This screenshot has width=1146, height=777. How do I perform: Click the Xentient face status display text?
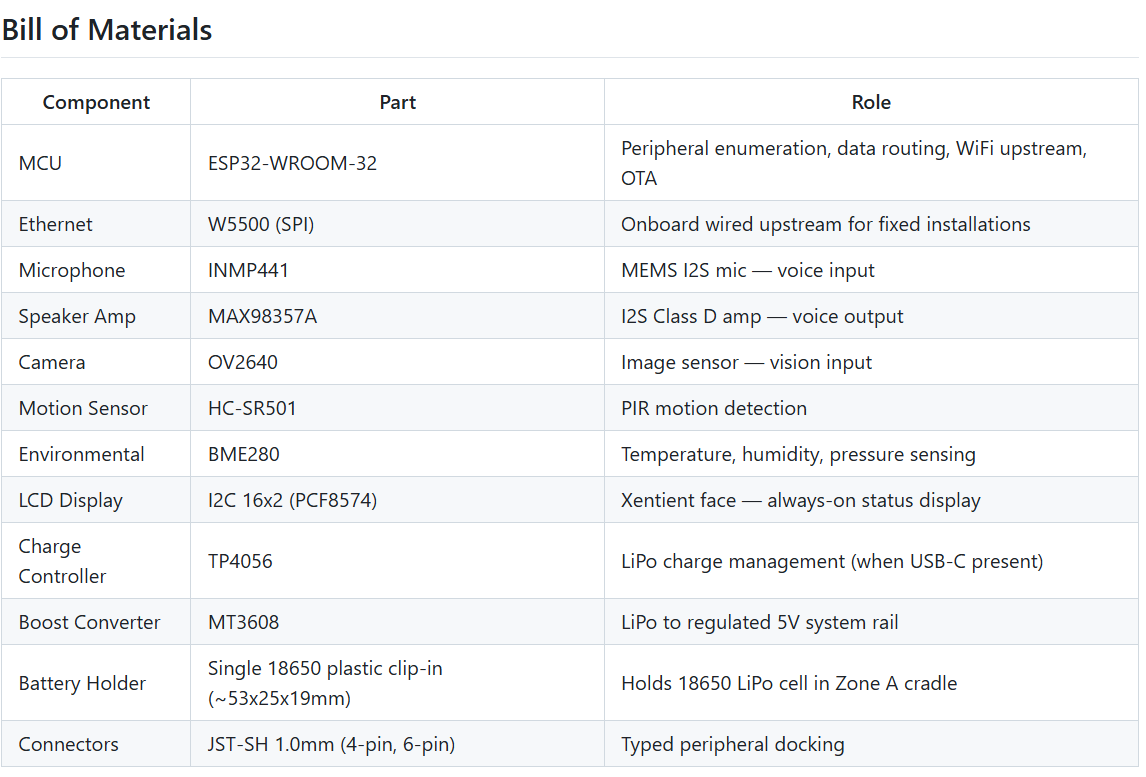801,501
